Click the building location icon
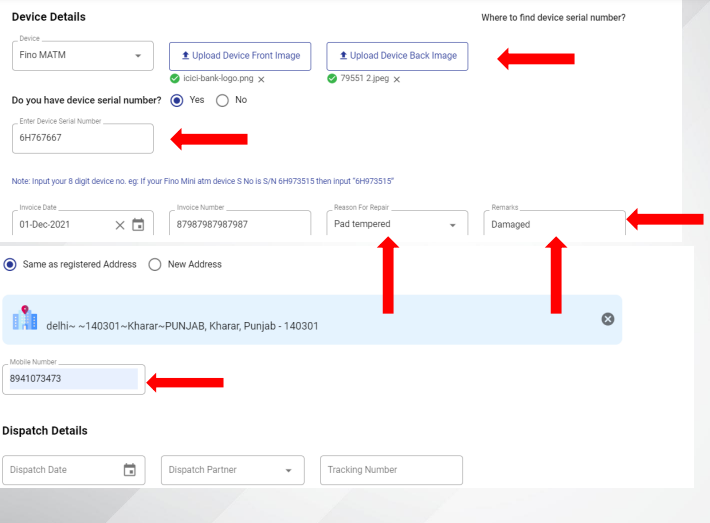710x523 pixels. click(25, 317)
